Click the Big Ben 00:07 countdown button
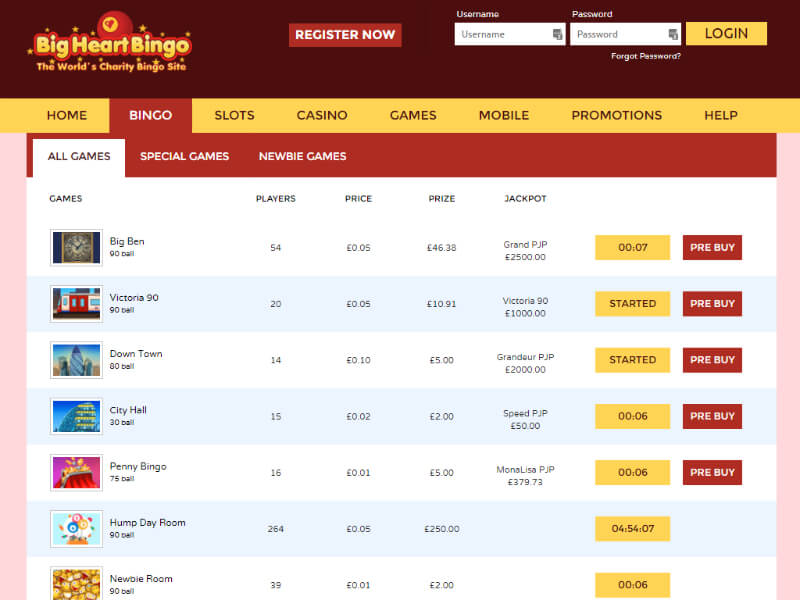Image resolution: width=800 pixels, height=600 pixels. [x=633, y=247]
